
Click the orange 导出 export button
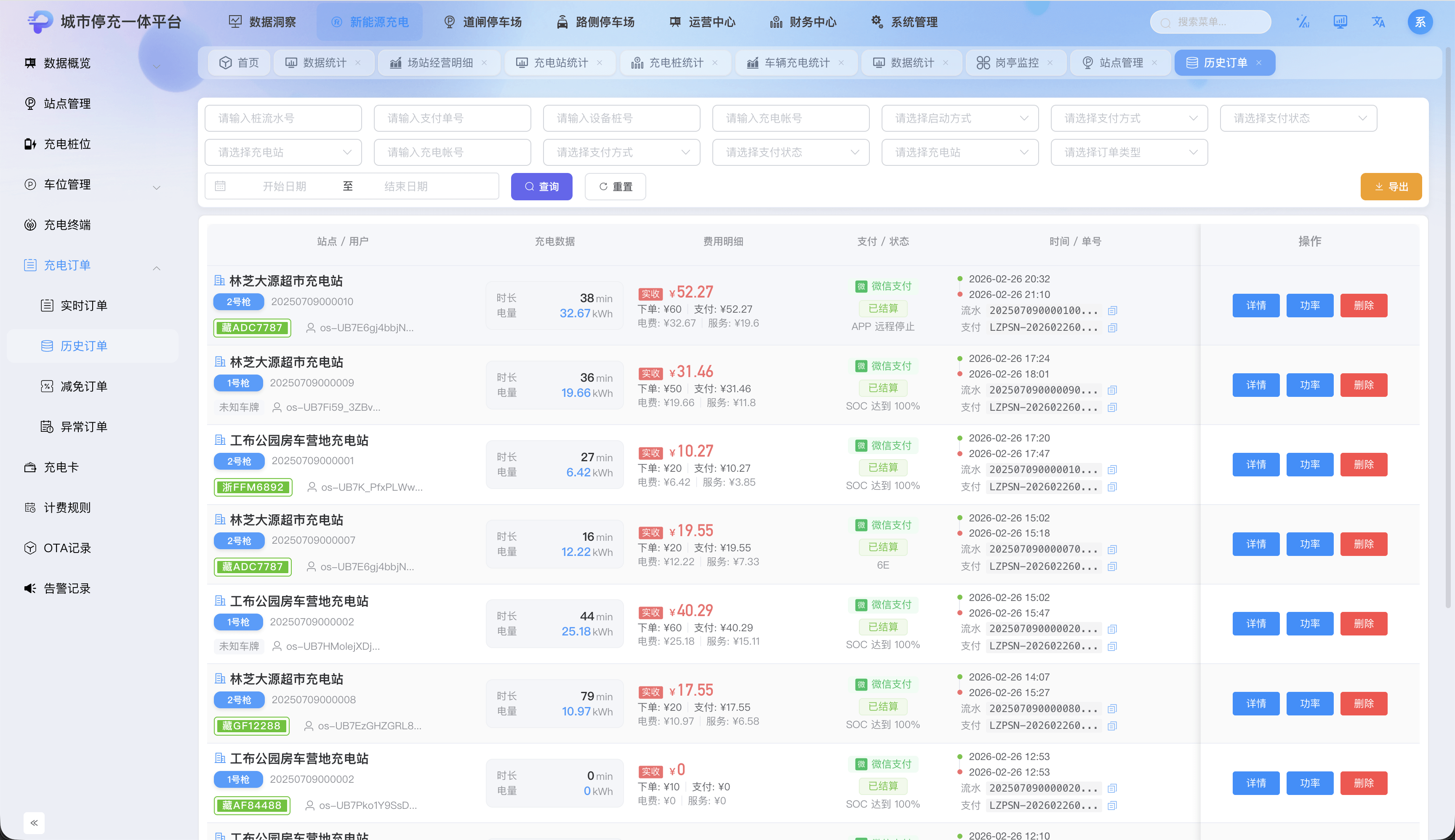tap(1390, 186)
